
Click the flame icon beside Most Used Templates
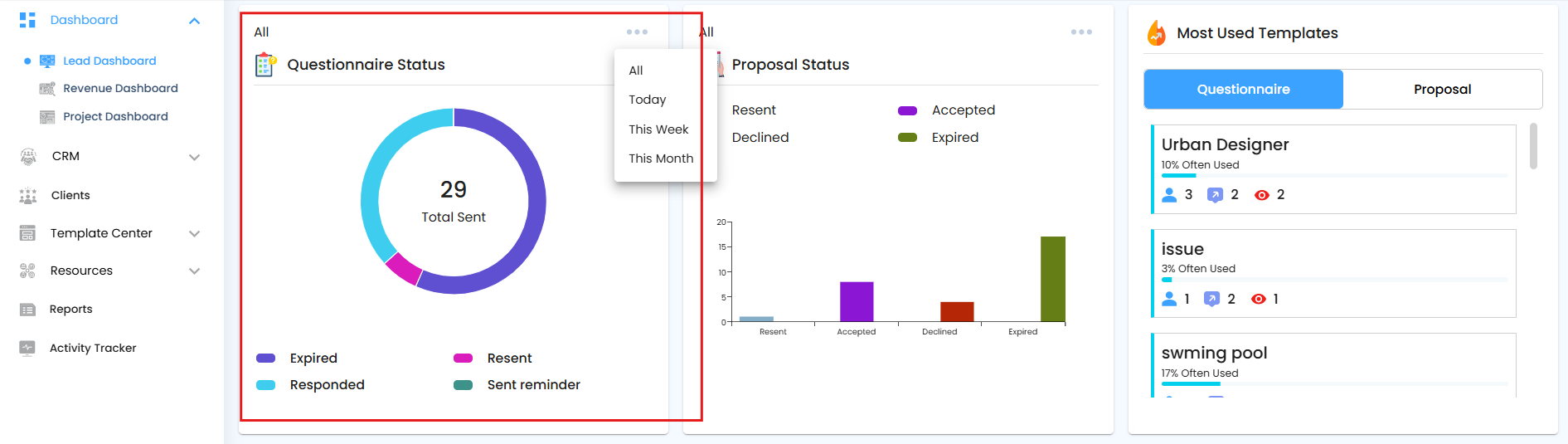[1156, 33]
